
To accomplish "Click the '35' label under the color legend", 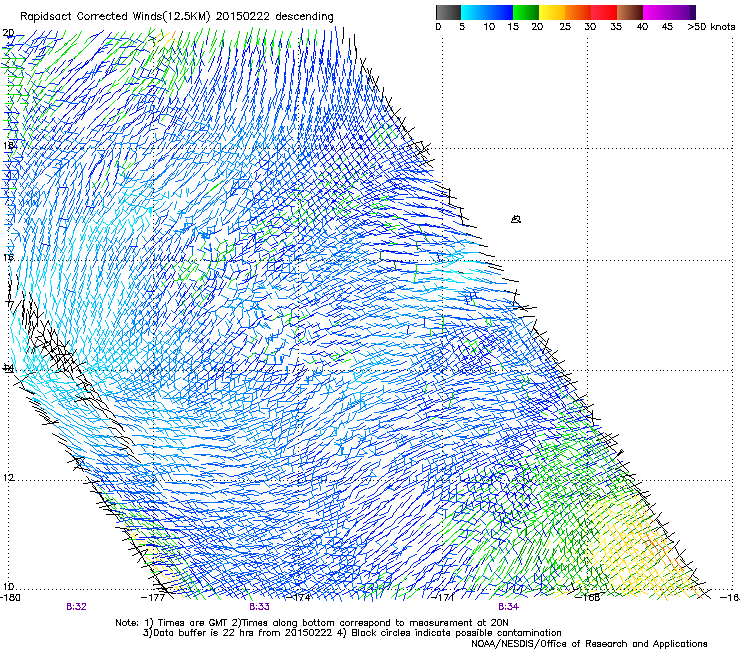I will tap(616, 27).
